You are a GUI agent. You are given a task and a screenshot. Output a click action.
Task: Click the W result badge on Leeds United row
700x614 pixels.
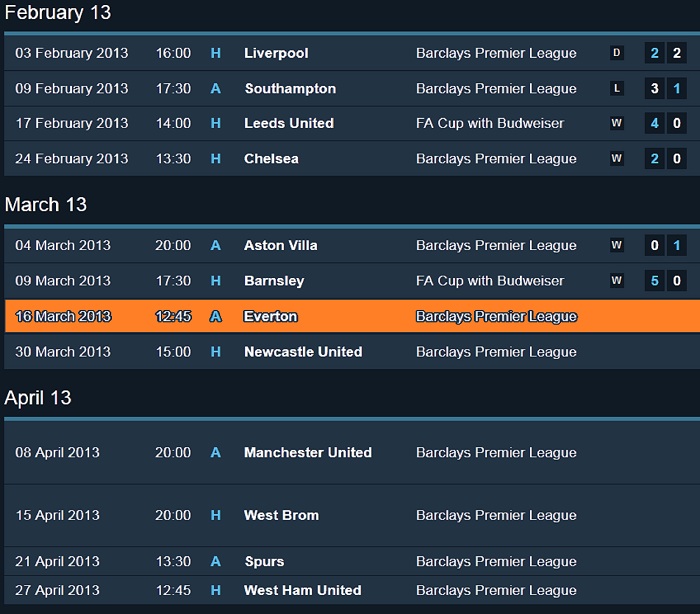pyautogui.click(x=617, y=124)
